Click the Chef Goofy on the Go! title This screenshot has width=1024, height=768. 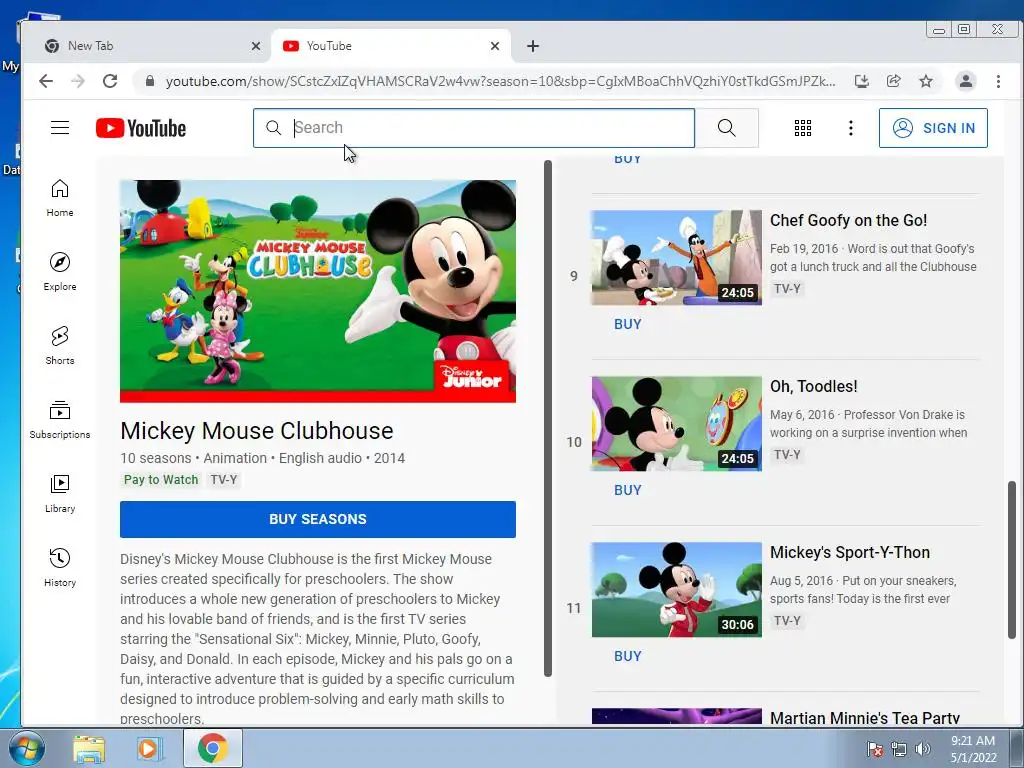click(848, 220)
